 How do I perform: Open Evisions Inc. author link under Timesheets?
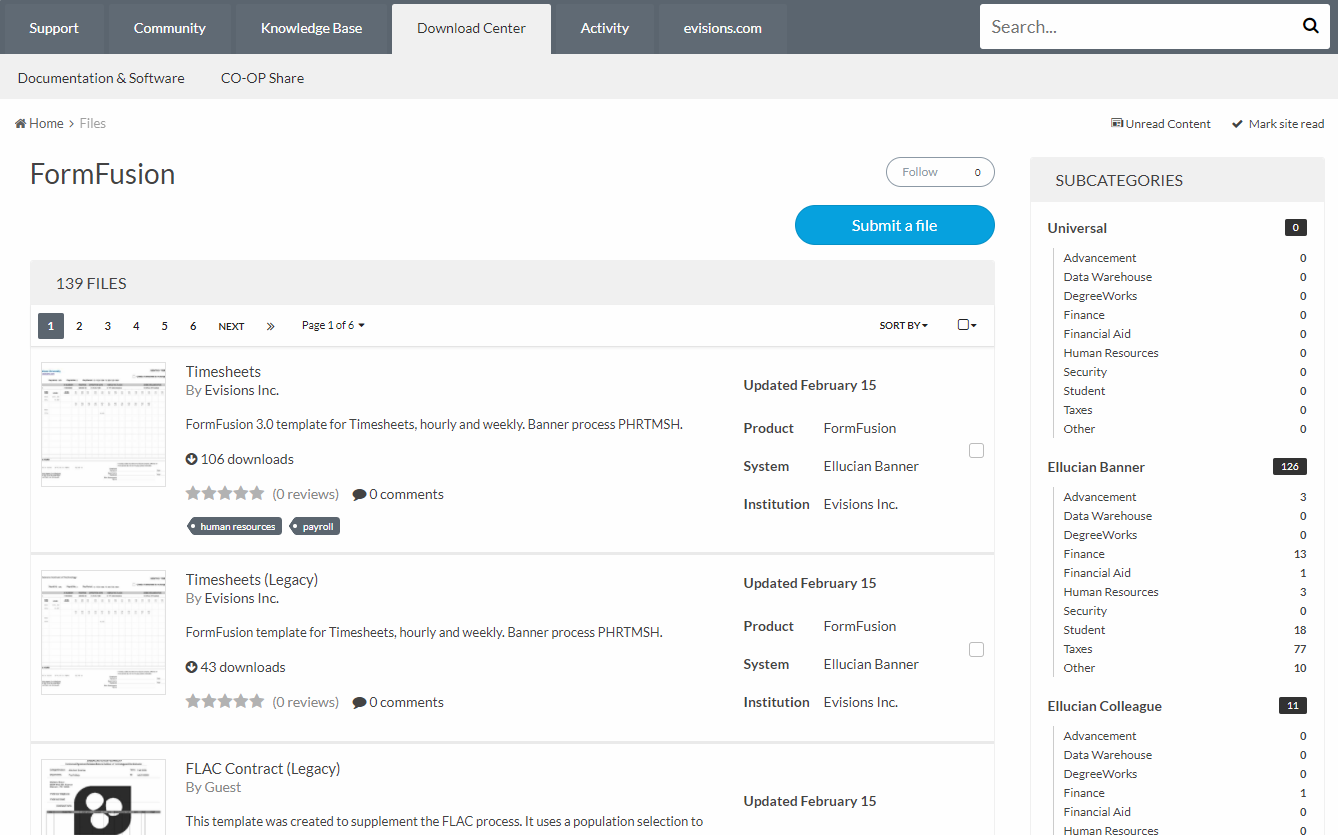point(242,390)
